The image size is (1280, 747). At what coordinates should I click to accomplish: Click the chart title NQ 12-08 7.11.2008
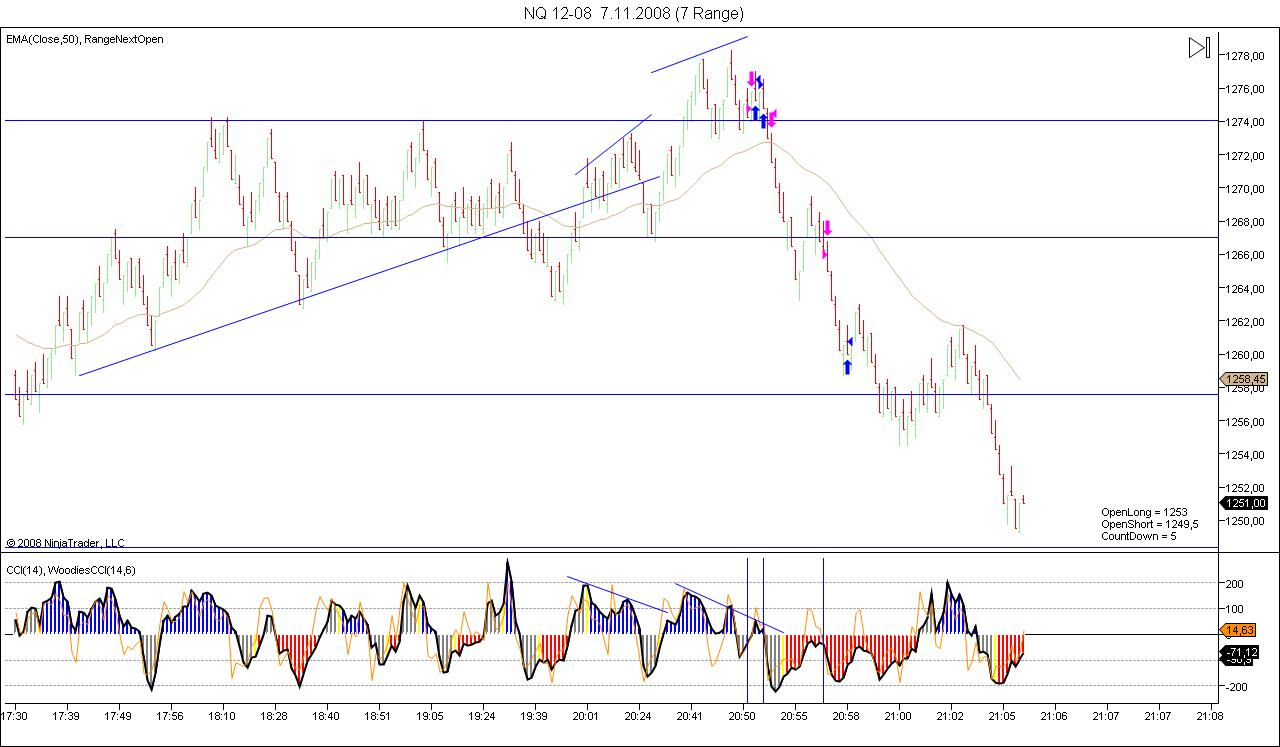pos(634,13)
